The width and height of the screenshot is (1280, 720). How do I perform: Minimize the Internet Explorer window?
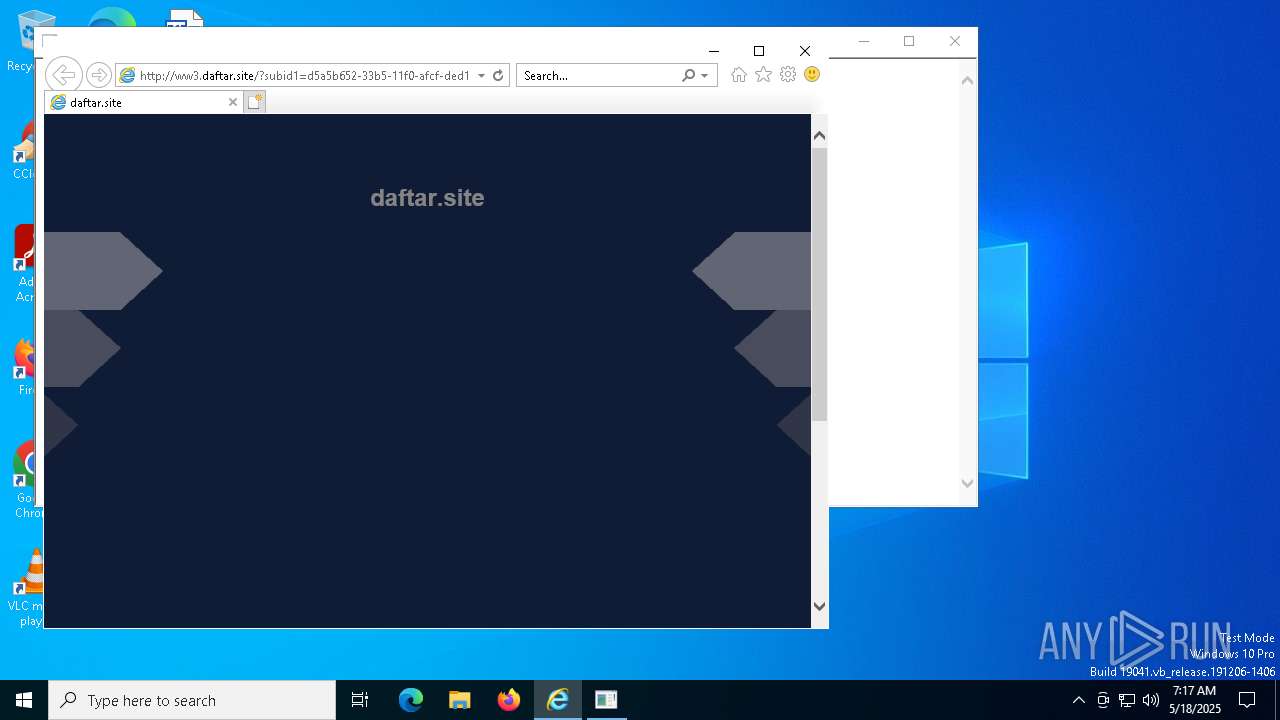click(714, 51)
